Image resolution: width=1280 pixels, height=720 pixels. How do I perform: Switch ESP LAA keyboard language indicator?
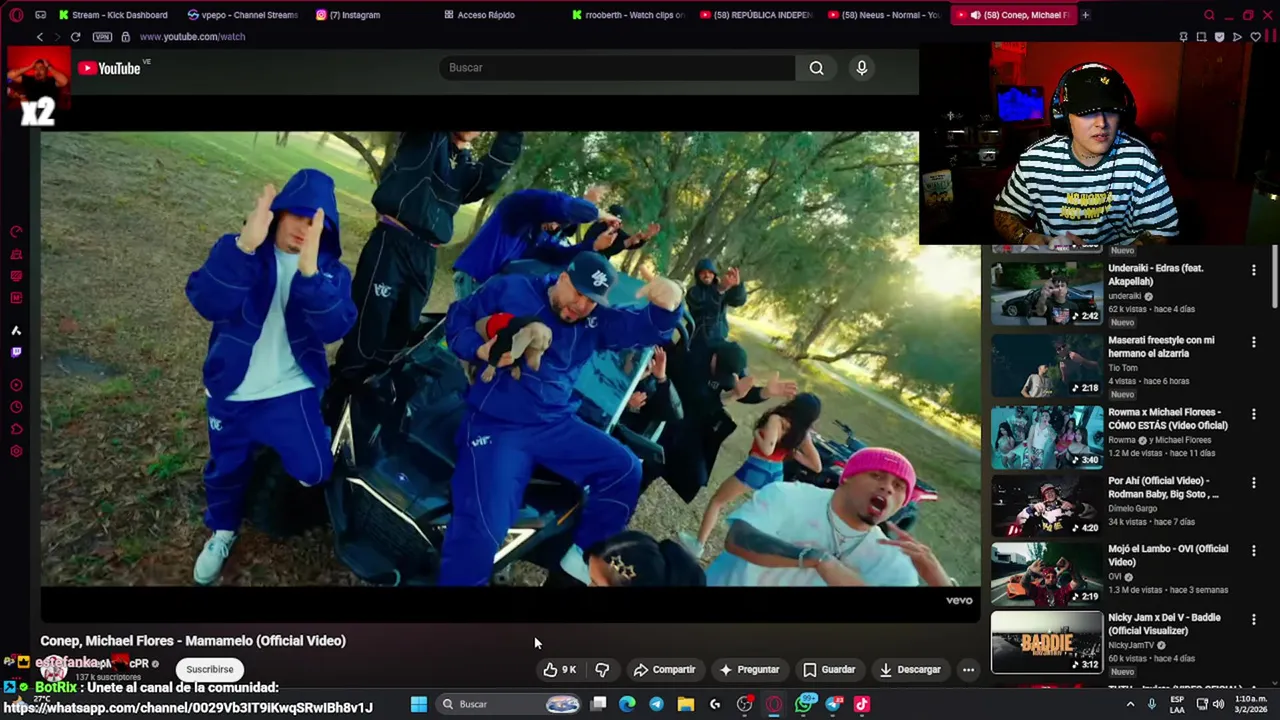click(x=1177, y=704)
